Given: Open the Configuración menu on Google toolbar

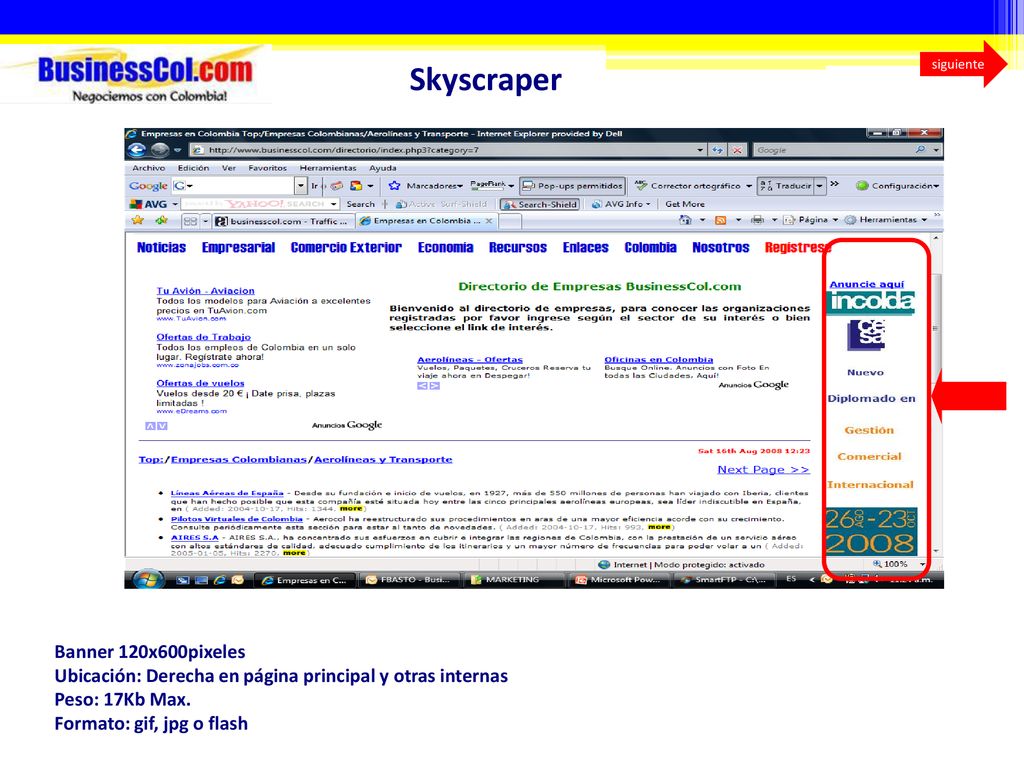Looking at the screenshot, I should pos(898,186).
